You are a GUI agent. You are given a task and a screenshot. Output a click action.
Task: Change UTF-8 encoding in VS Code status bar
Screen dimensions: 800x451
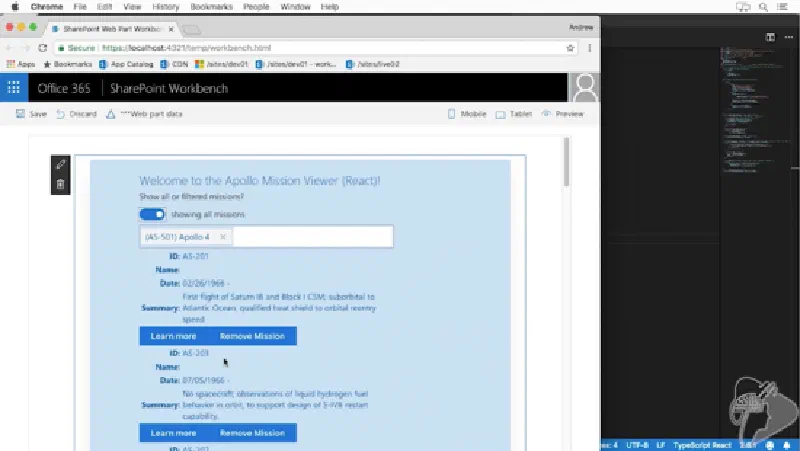(x=637, y=445)
